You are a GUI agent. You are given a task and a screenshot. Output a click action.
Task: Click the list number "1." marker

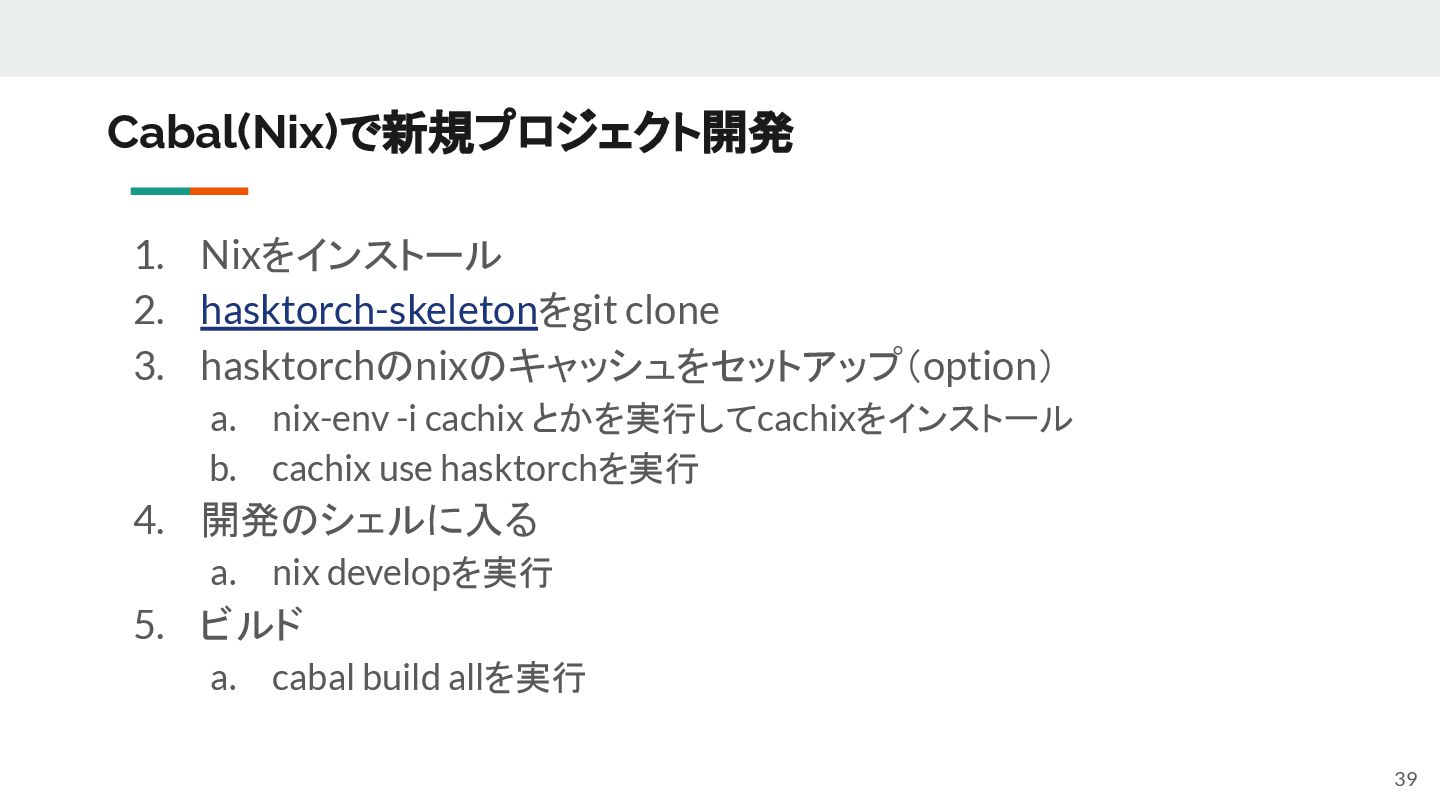point(148,256)
